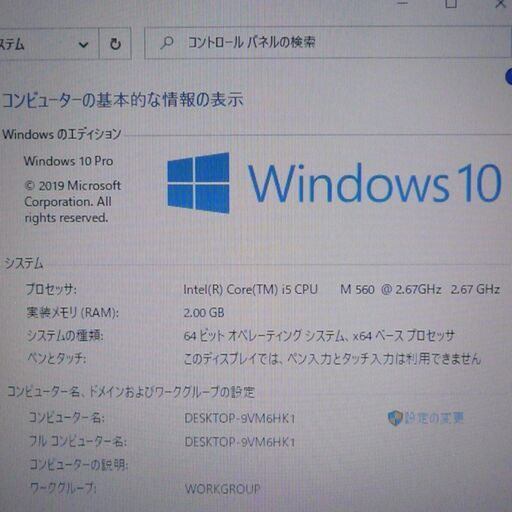Open help via the blue circle icon
The width and height of the screenshot is (512, 512).
(509, 76)
